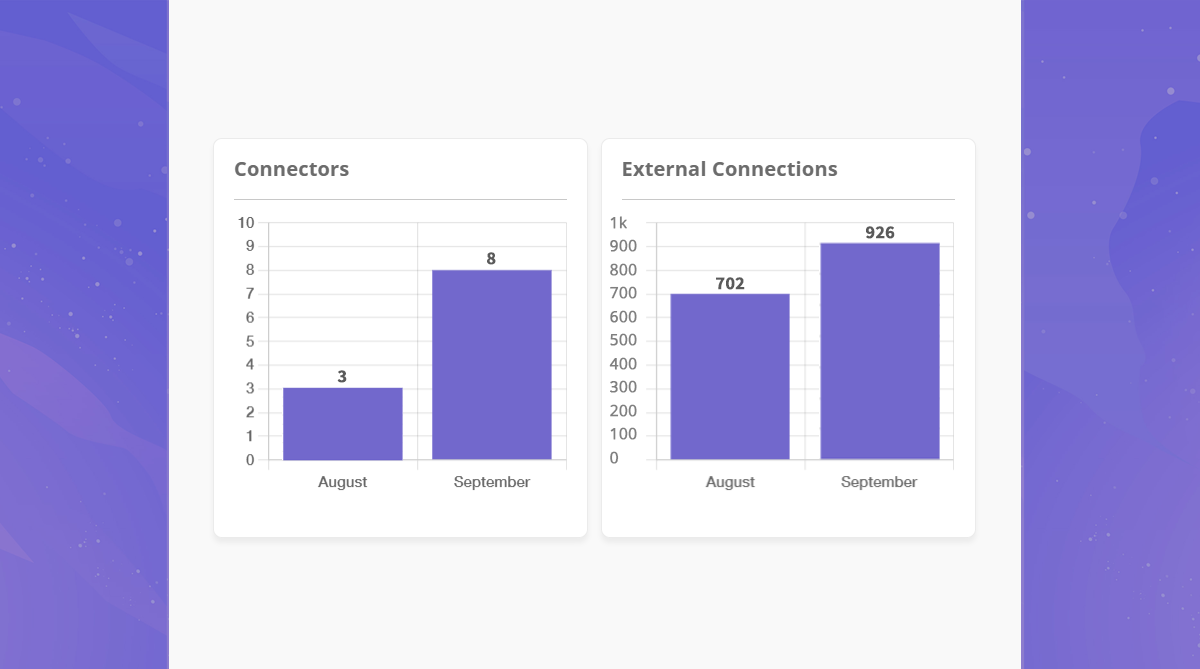This screenshot has height=669, width=1200.
Task: Click the 900 y-axis tick label
Action: pos(623,246)
